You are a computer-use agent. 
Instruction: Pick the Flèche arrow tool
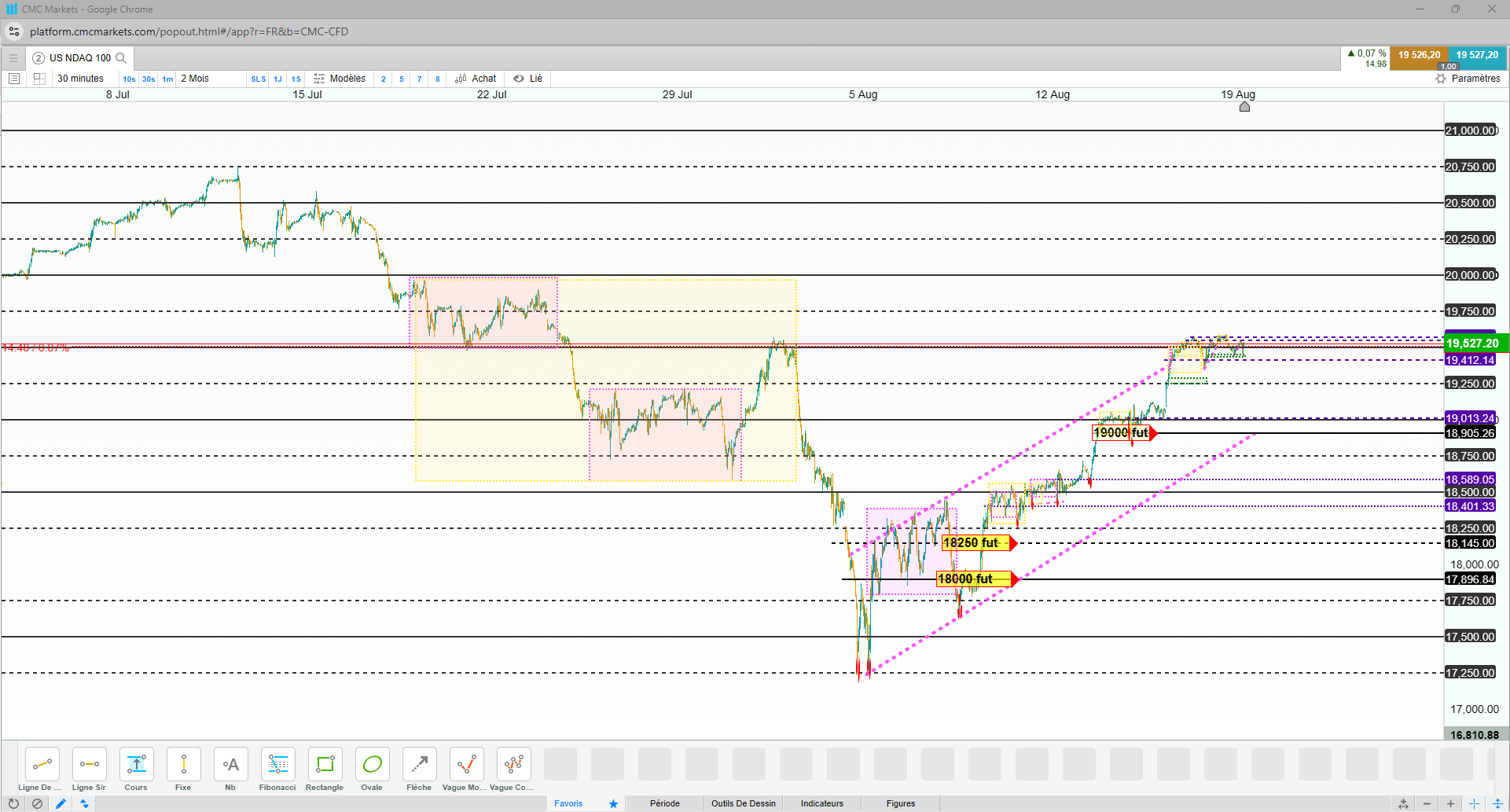pos(419,770)
